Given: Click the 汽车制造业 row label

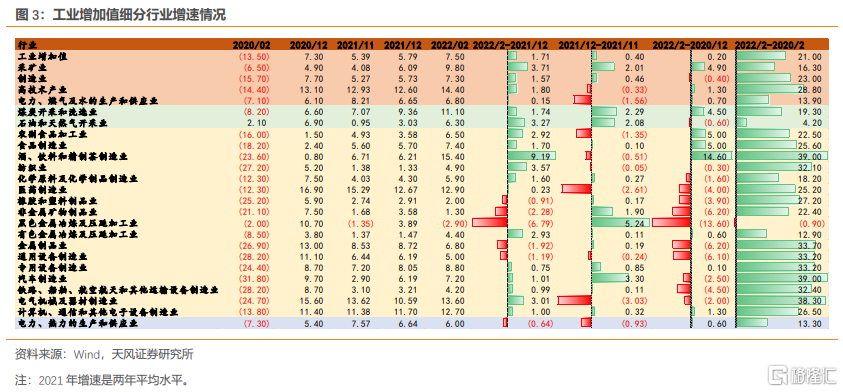Looking at the screenshot, I should click(43, 279).
